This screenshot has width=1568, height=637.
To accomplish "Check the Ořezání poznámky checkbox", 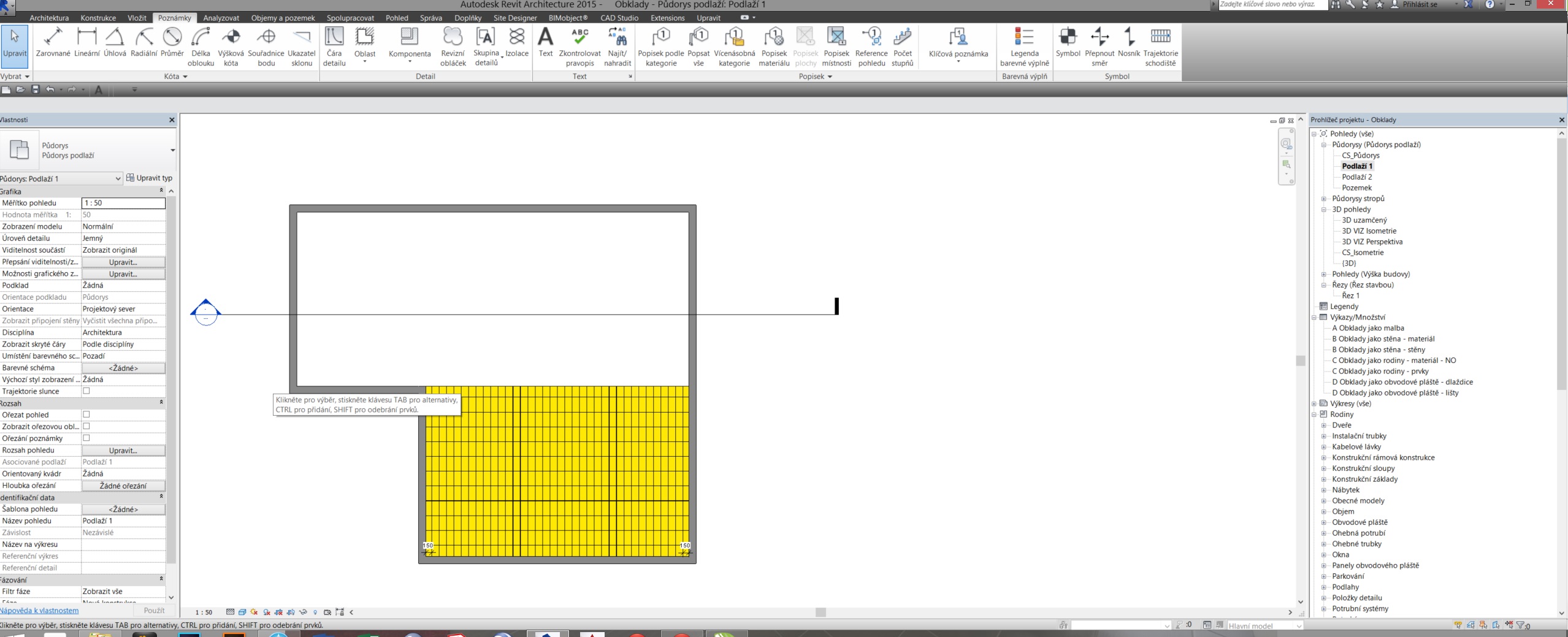I will [86, 438].
